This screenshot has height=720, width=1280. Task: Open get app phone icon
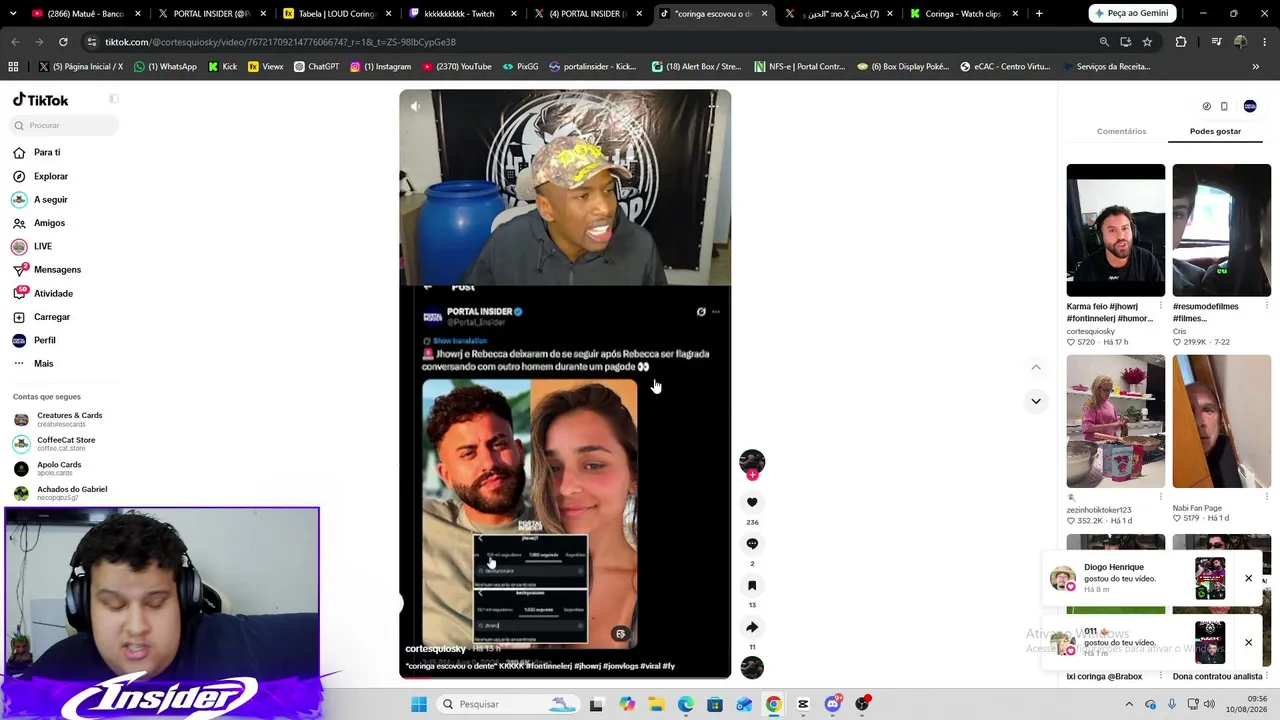coord(1224,106)
